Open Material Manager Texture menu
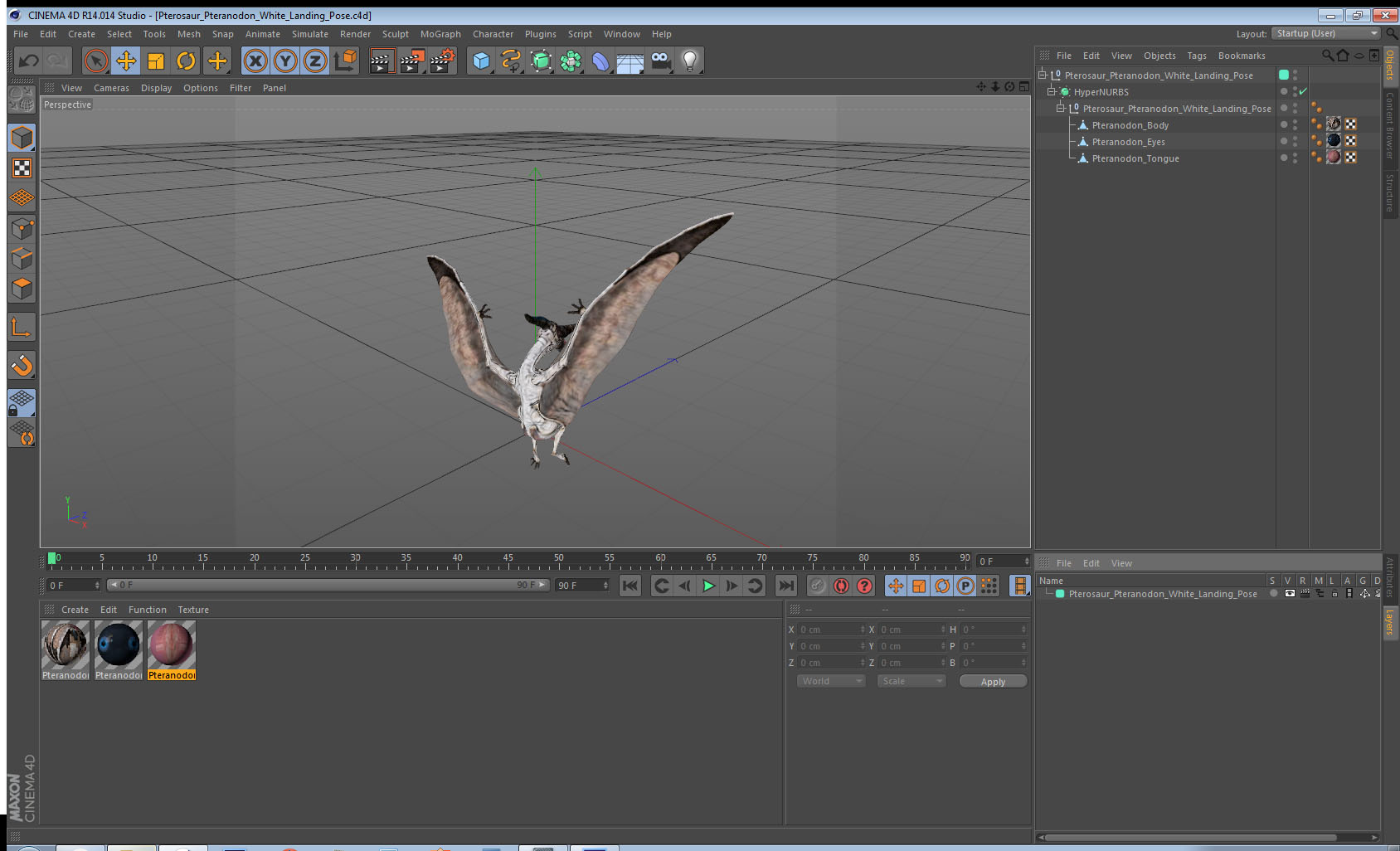The image size is (1400, 851). click(x=193, y=610)
